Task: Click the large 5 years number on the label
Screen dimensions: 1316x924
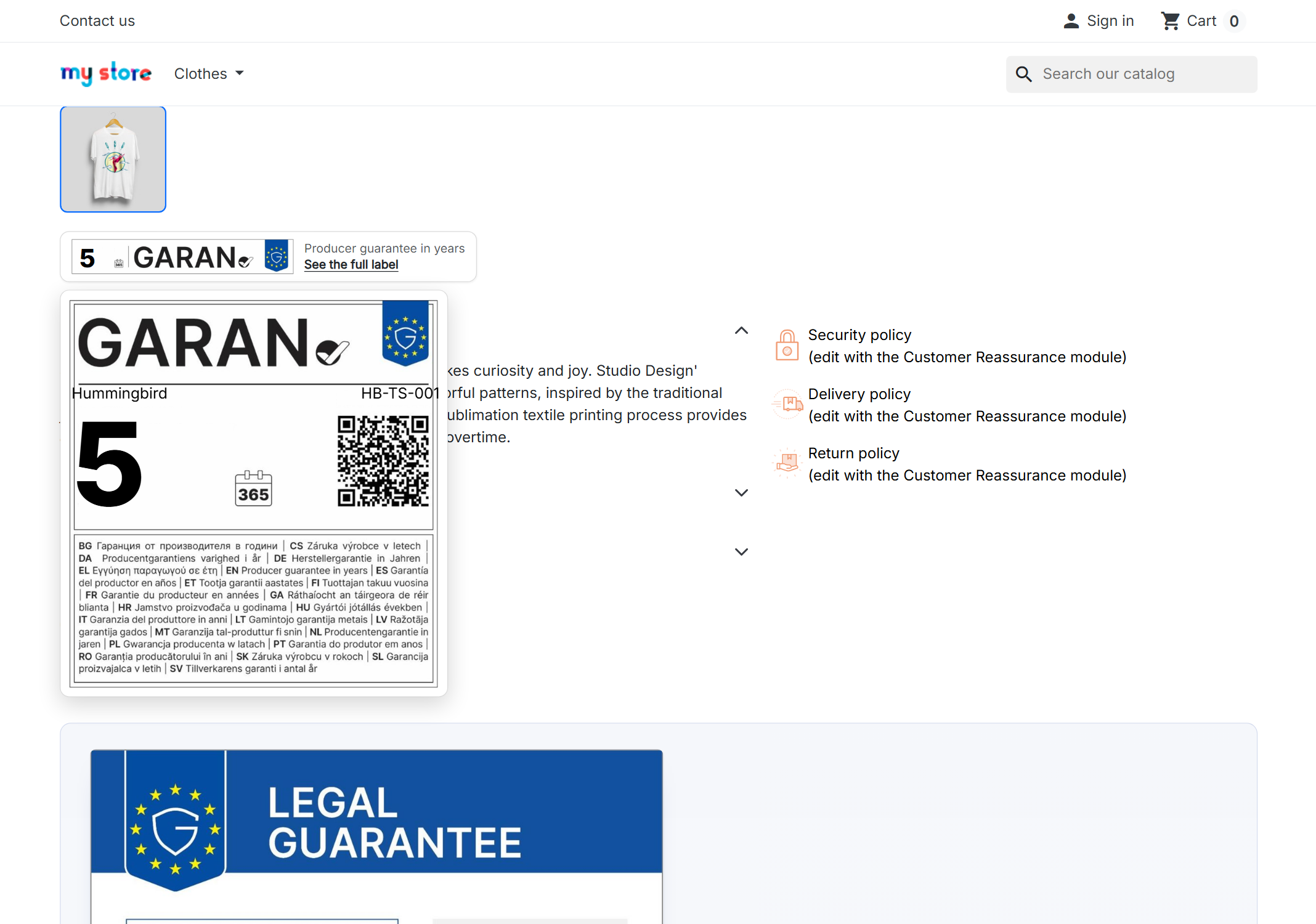Action: 109,464
